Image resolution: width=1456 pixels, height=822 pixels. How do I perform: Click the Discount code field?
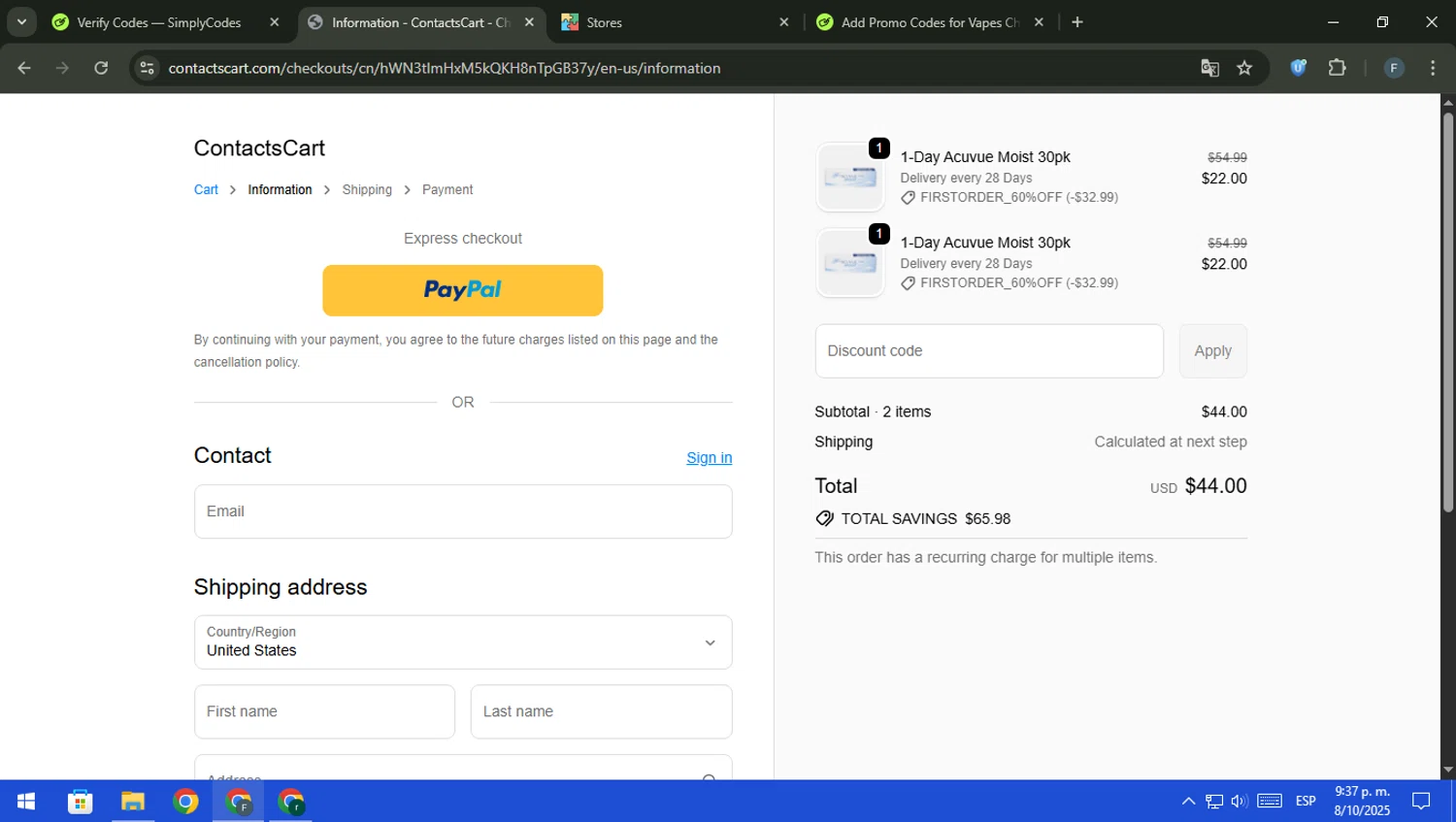989,351
